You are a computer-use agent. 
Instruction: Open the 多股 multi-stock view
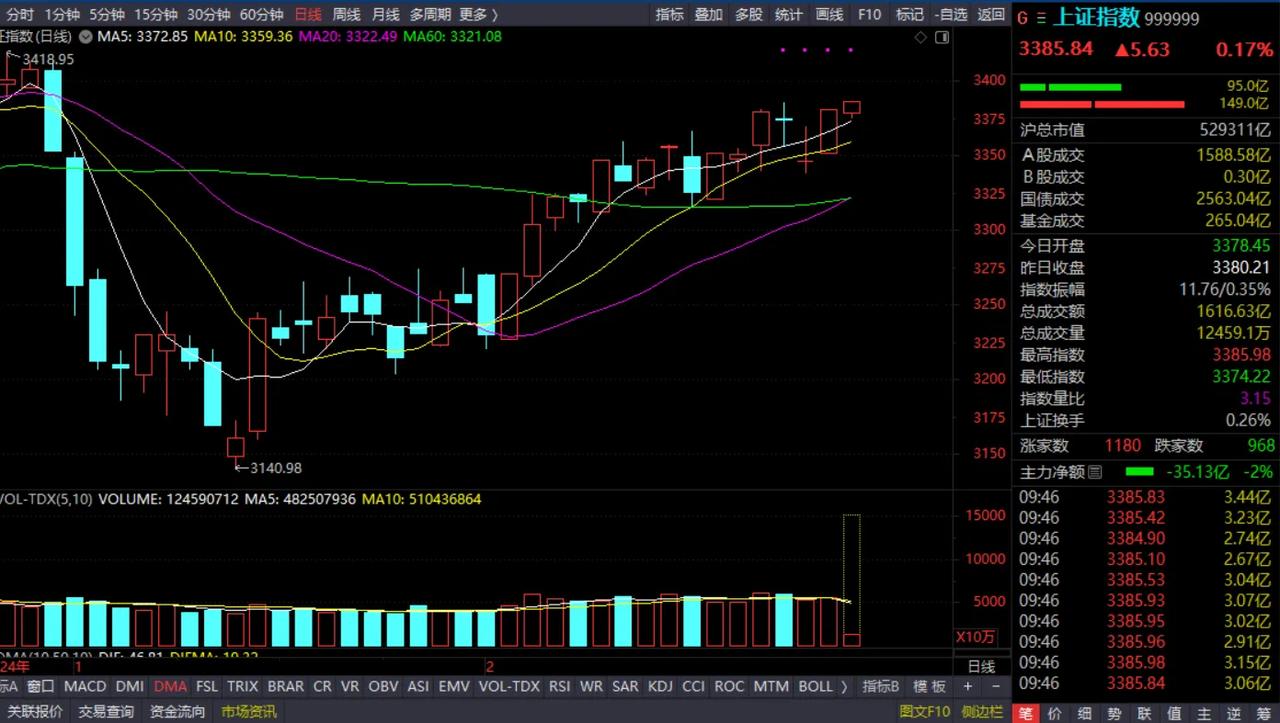coord(749,14)
